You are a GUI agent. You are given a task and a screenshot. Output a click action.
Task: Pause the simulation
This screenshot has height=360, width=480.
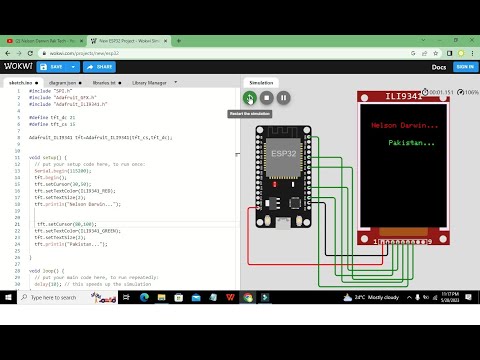click(x=284, y=98)
